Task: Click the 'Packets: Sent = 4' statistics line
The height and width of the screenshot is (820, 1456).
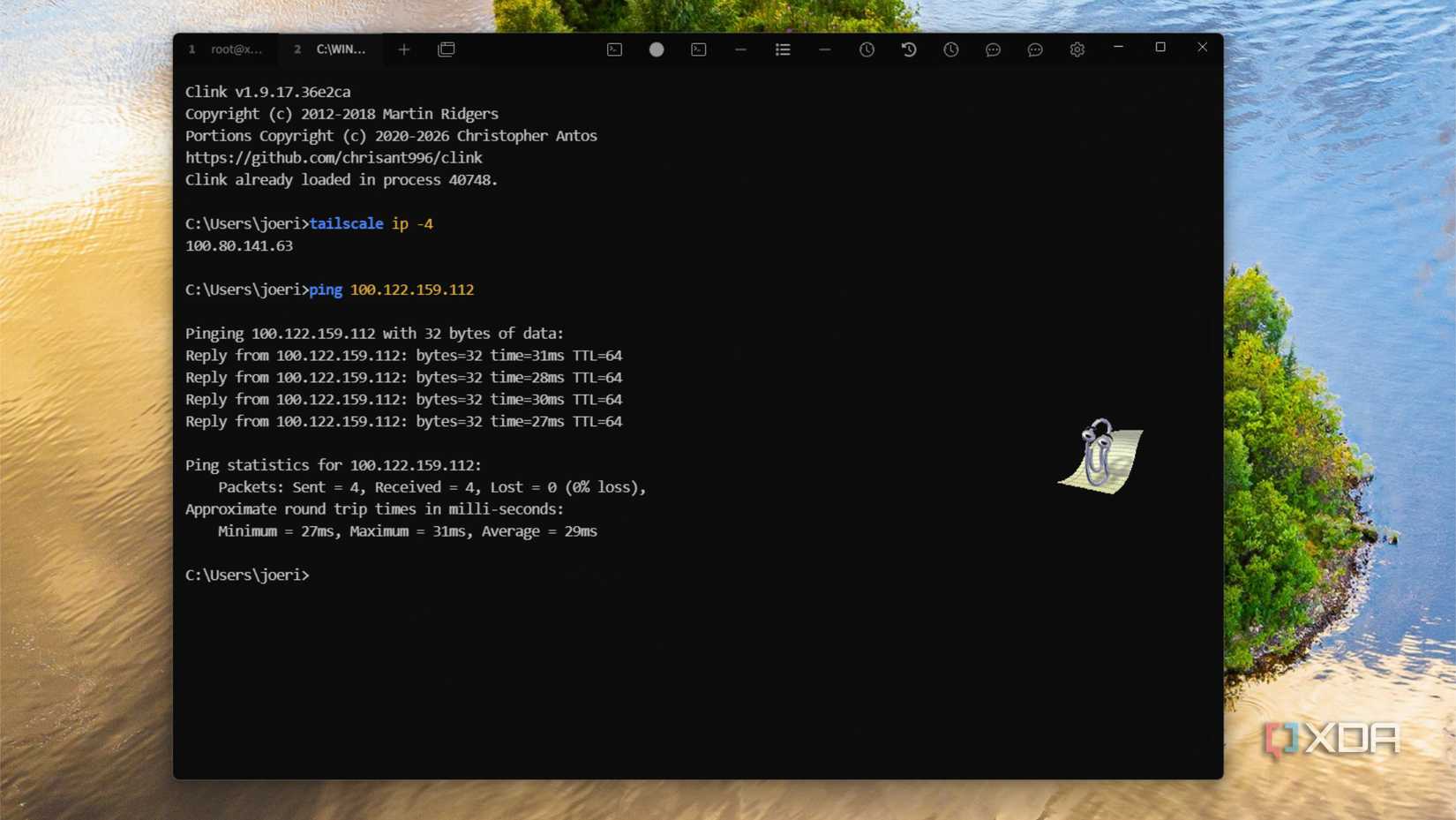Action: 432,487
